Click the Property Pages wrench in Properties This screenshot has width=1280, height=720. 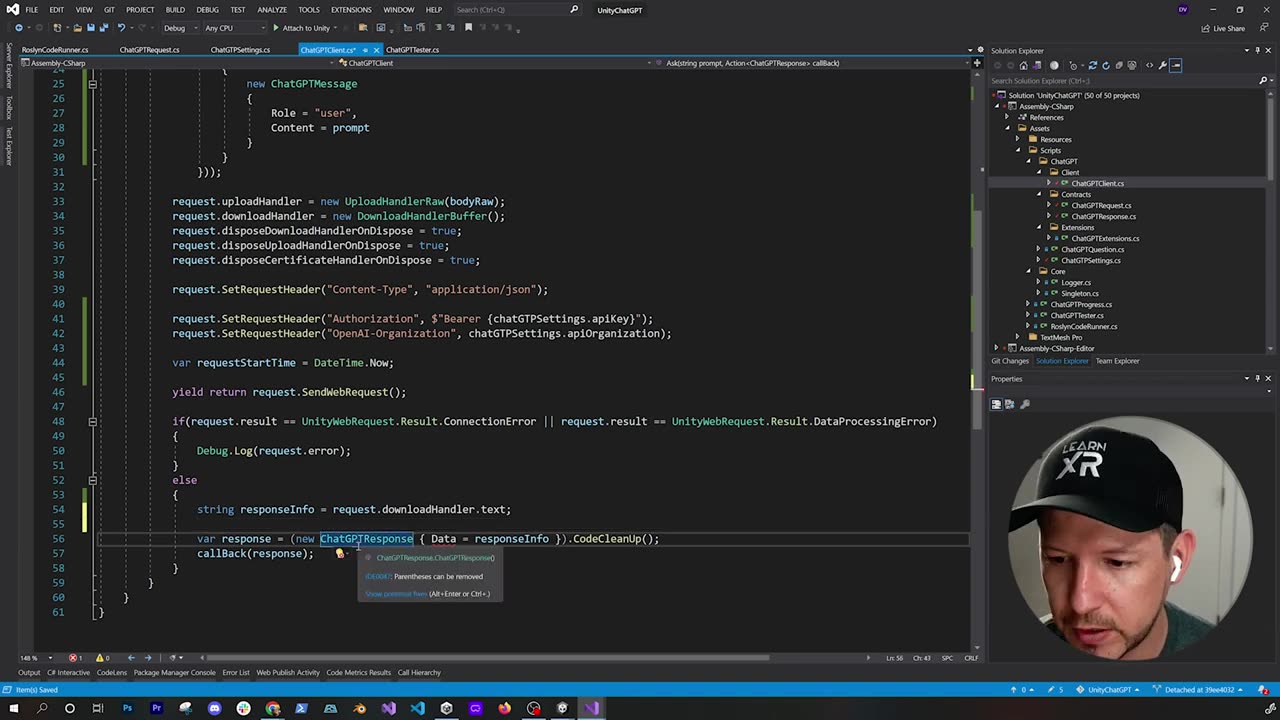click(1025, 404)
